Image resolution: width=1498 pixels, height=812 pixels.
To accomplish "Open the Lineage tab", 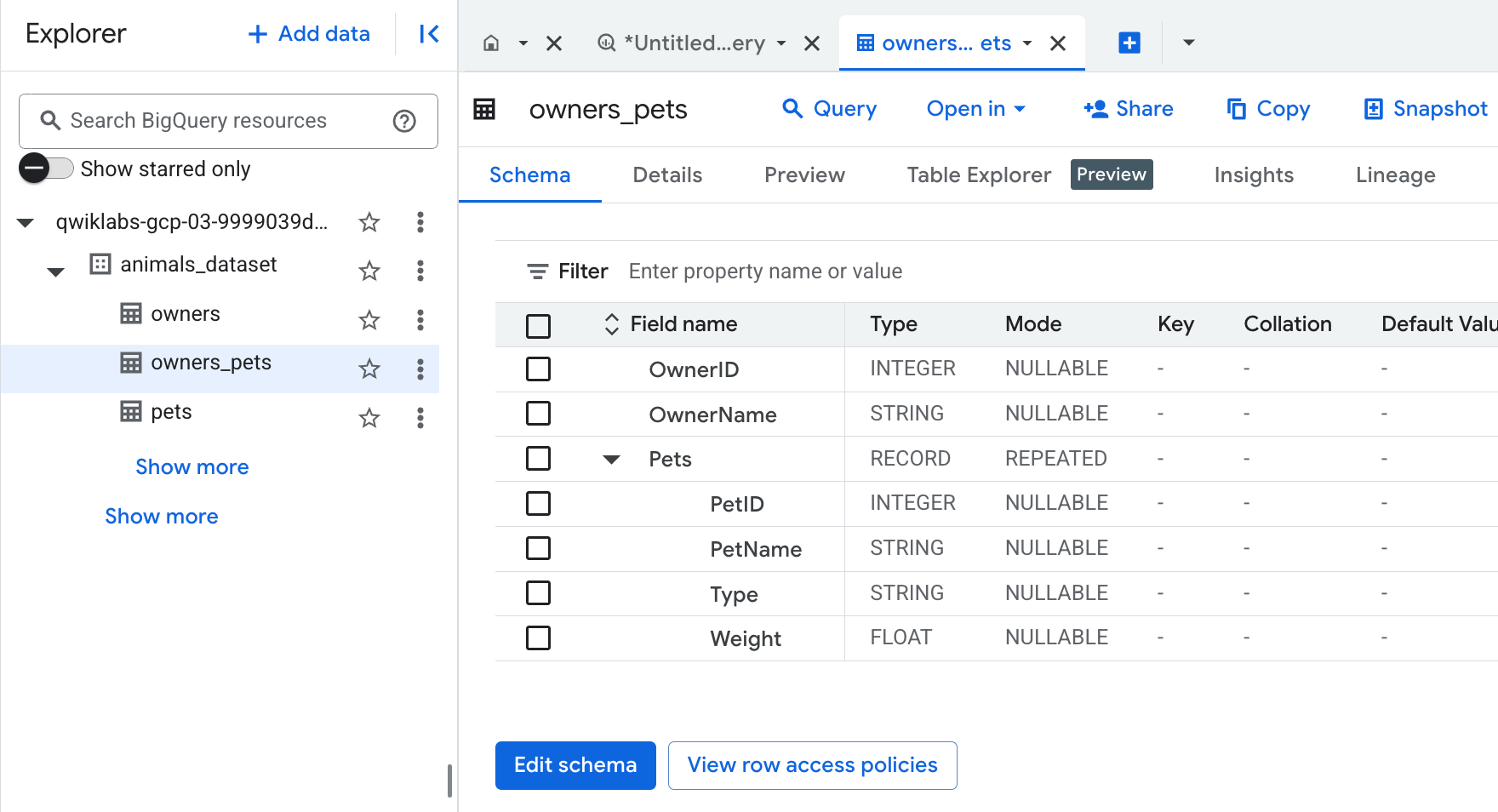I will click(x=1395, y=175).
